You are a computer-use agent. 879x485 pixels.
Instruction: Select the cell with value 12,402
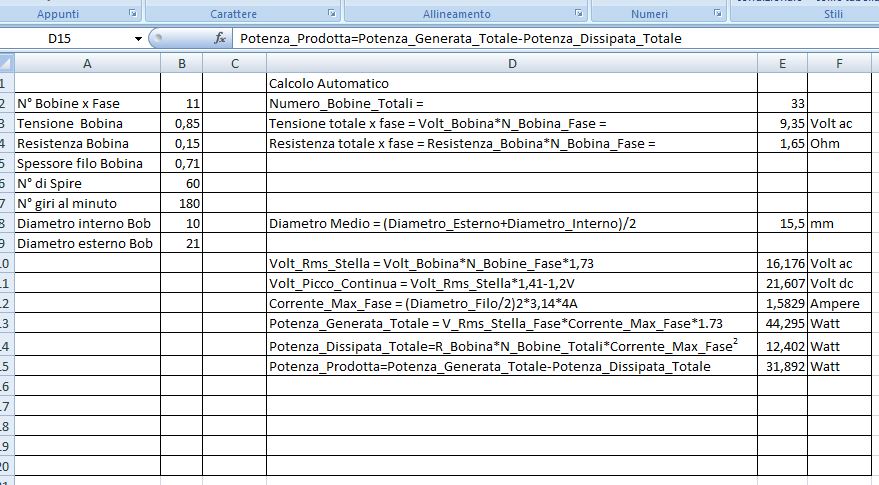(x=783, y=346)
